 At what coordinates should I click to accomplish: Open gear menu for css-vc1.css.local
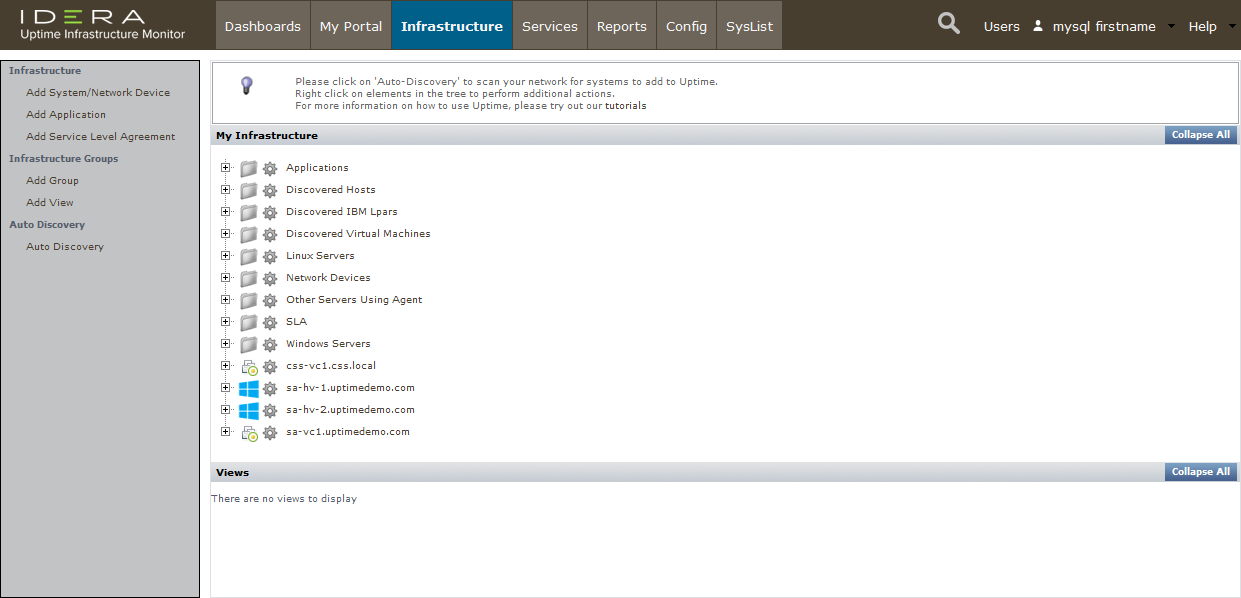click(270, 366)
